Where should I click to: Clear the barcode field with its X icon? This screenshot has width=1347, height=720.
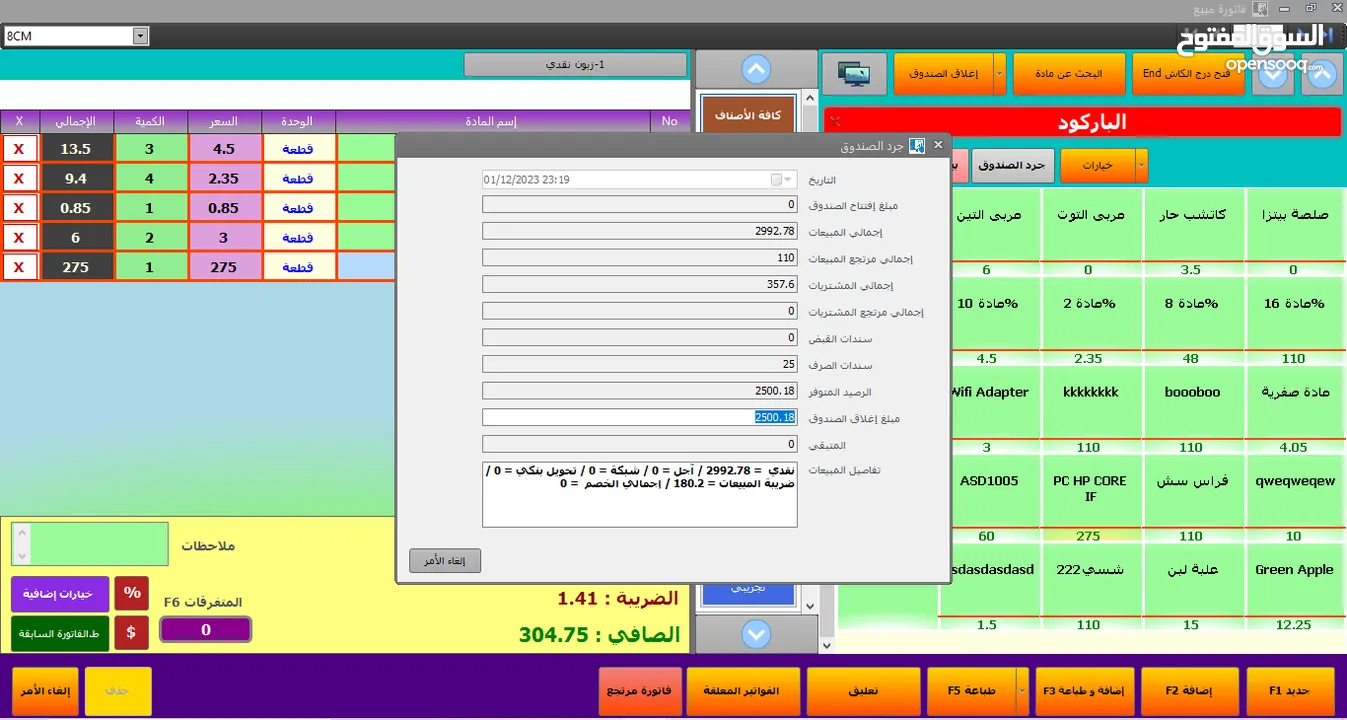click(836, 121)
